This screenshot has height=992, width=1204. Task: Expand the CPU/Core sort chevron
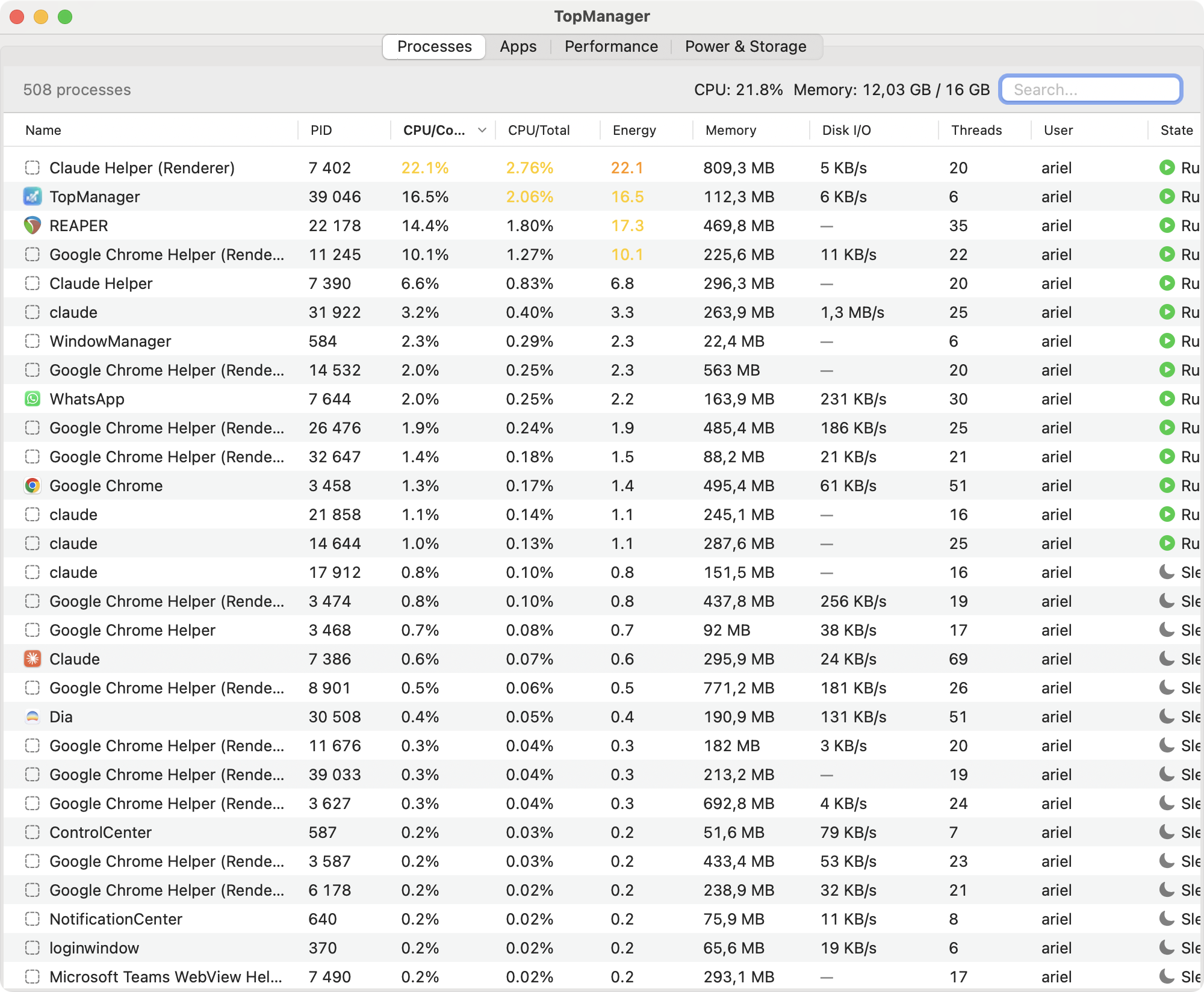click(482, 130)
